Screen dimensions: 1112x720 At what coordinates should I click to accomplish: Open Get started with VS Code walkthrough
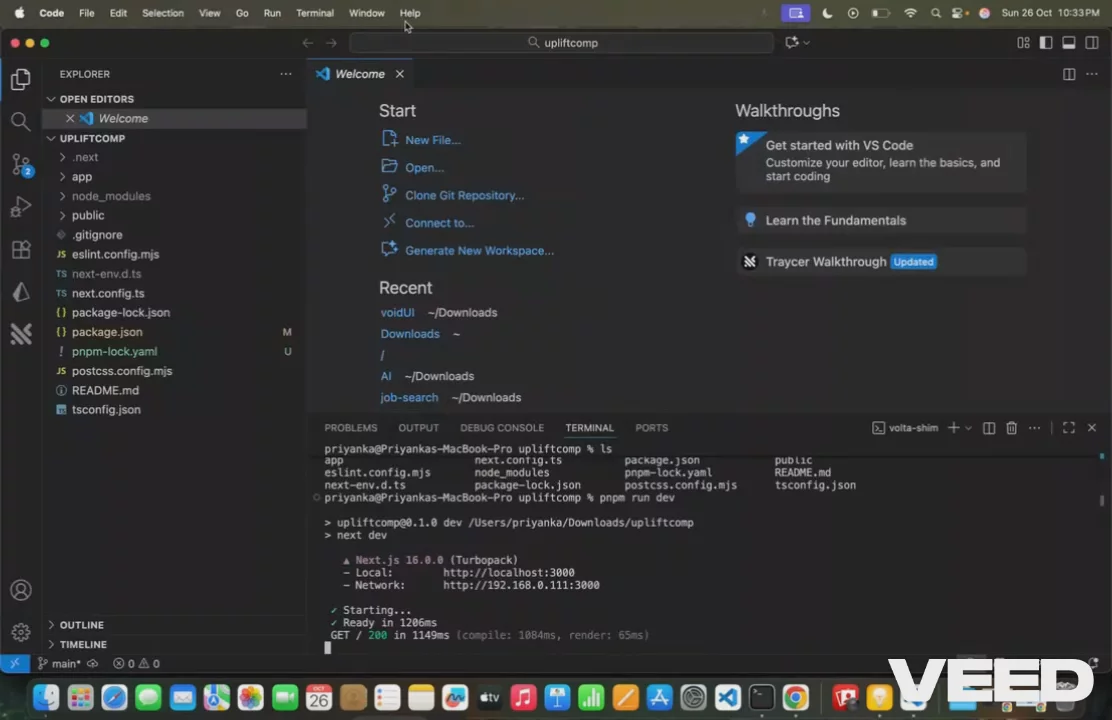click(881, 161)
